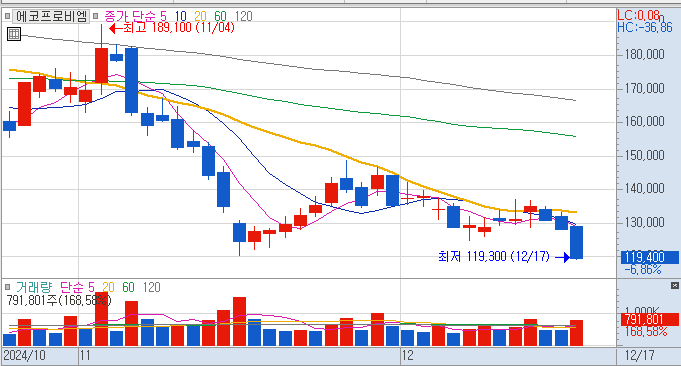Click the 140,000 price axis label
This screenshot has width=681, height=366.
point(644,189)
